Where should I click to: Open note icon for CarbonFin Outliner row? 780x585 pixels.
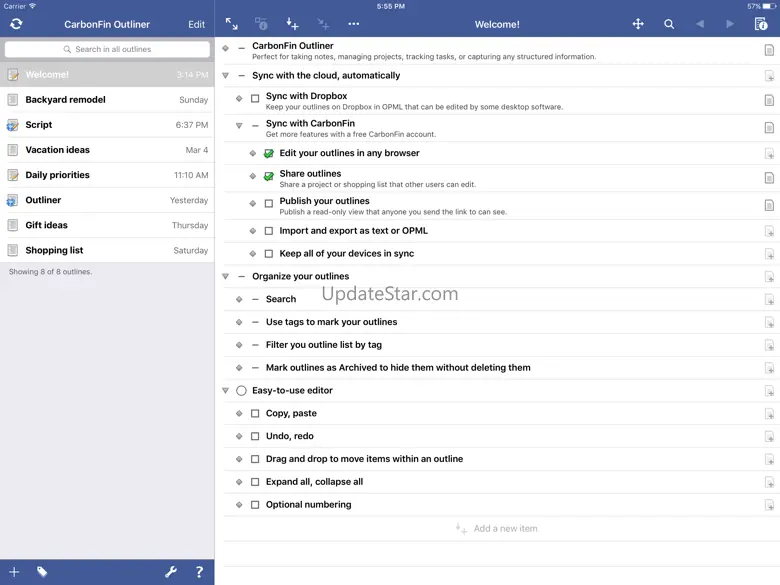pyautogui.click(x=769, y=50)
